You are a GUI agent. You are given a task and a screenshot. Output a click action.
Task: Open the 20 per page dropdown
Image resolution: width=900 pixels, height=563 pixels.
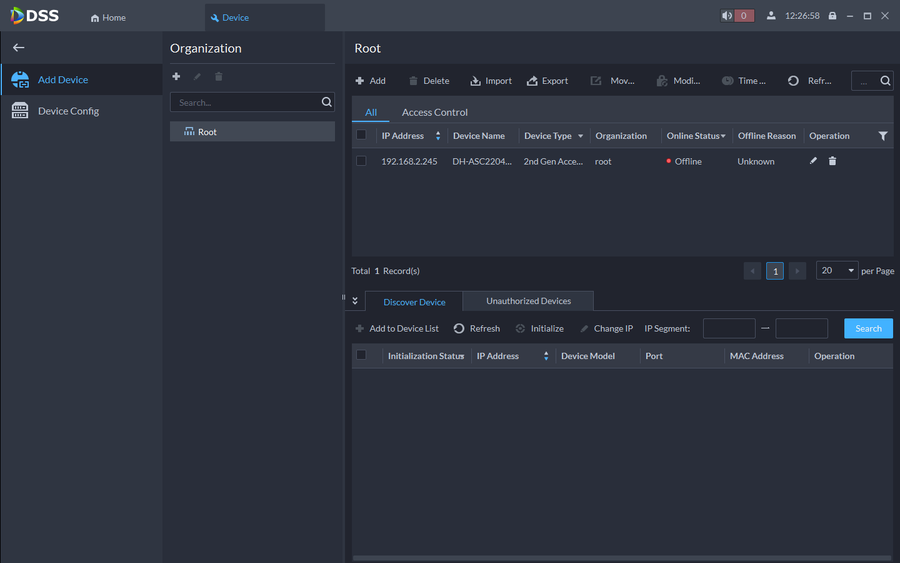tap(837, 271)
